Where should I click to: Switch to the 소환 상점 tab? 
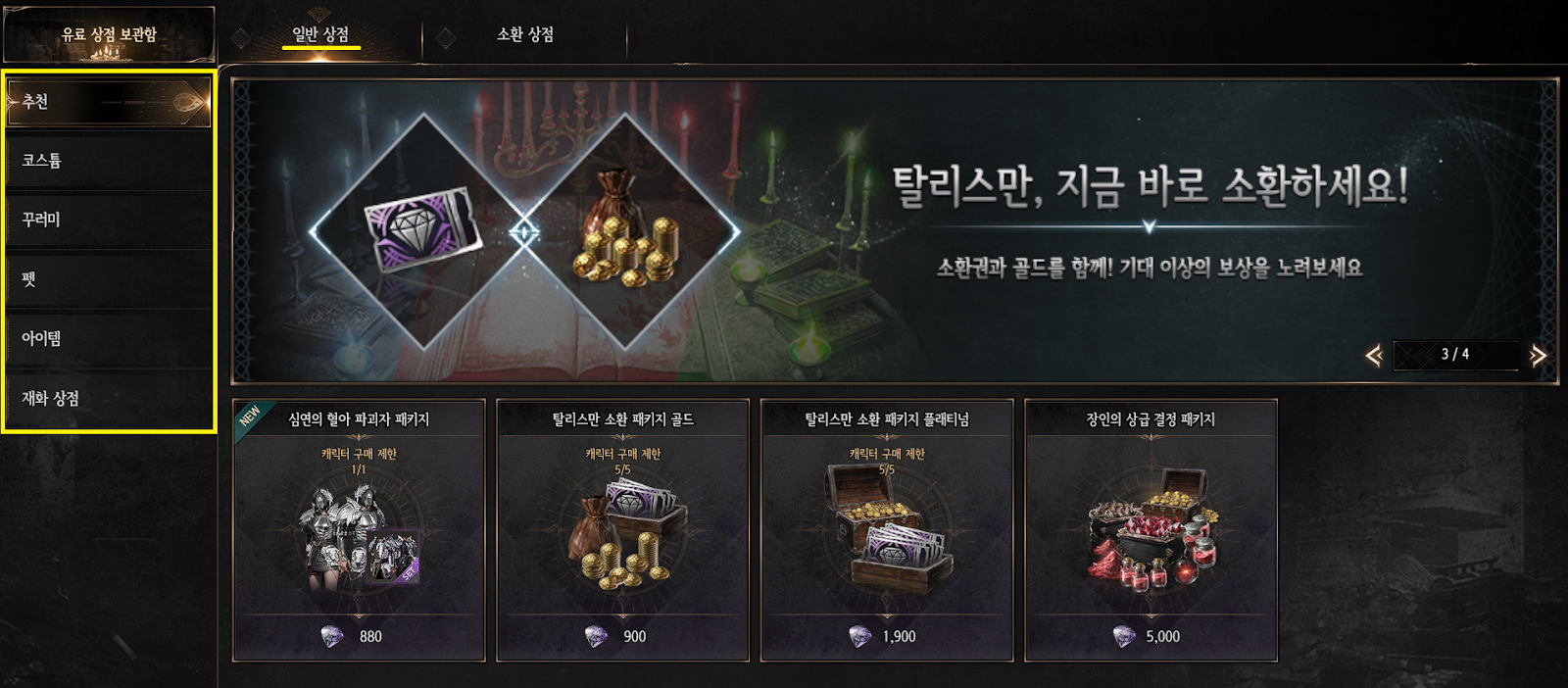(x=525, y=34)
